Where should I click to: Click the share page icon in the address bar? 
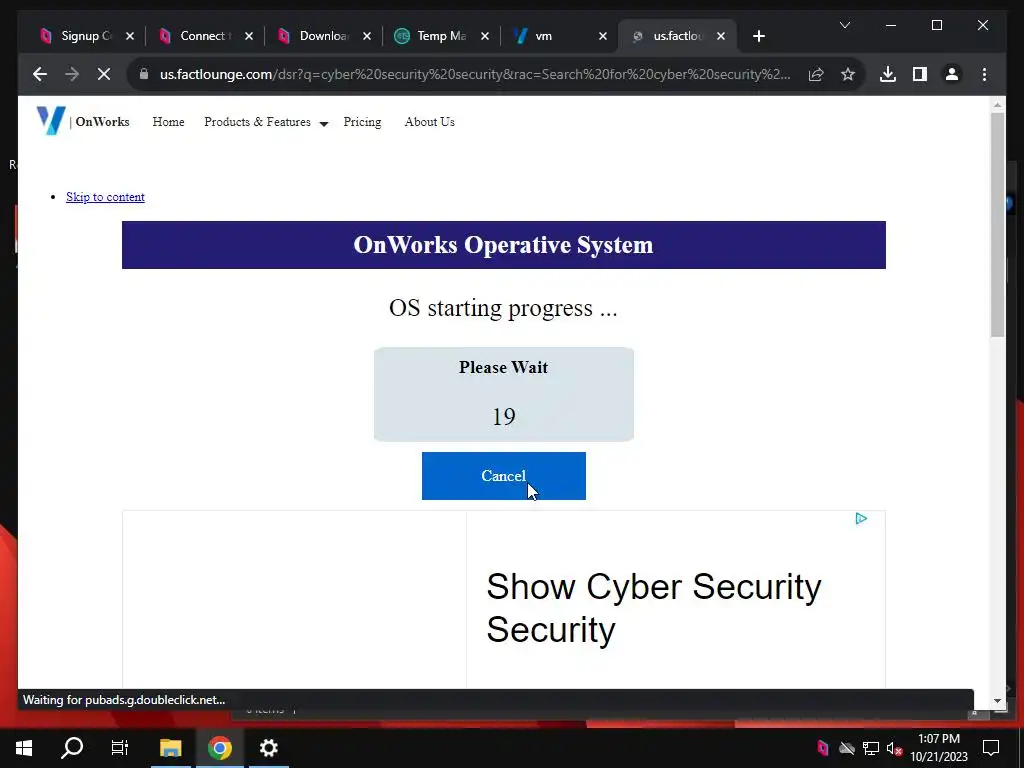click(816, 74)
